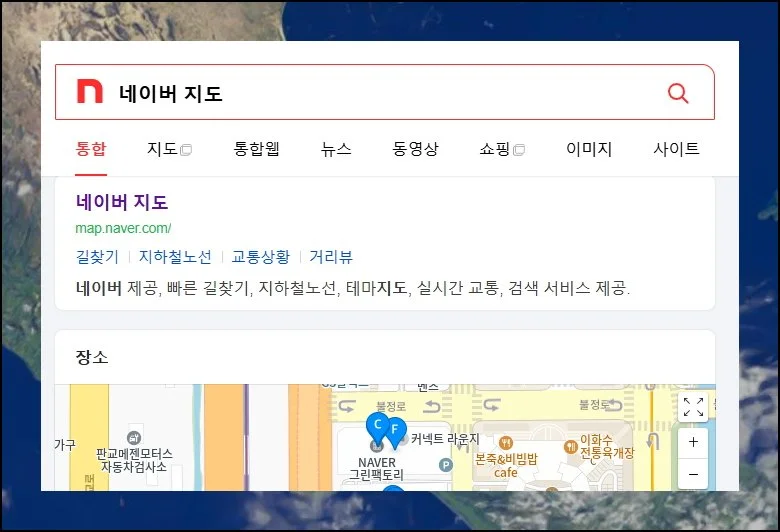Open the 교통상황 sub-link
The image size is (780, 532).
pyautogui.click(x=261, y=257)
